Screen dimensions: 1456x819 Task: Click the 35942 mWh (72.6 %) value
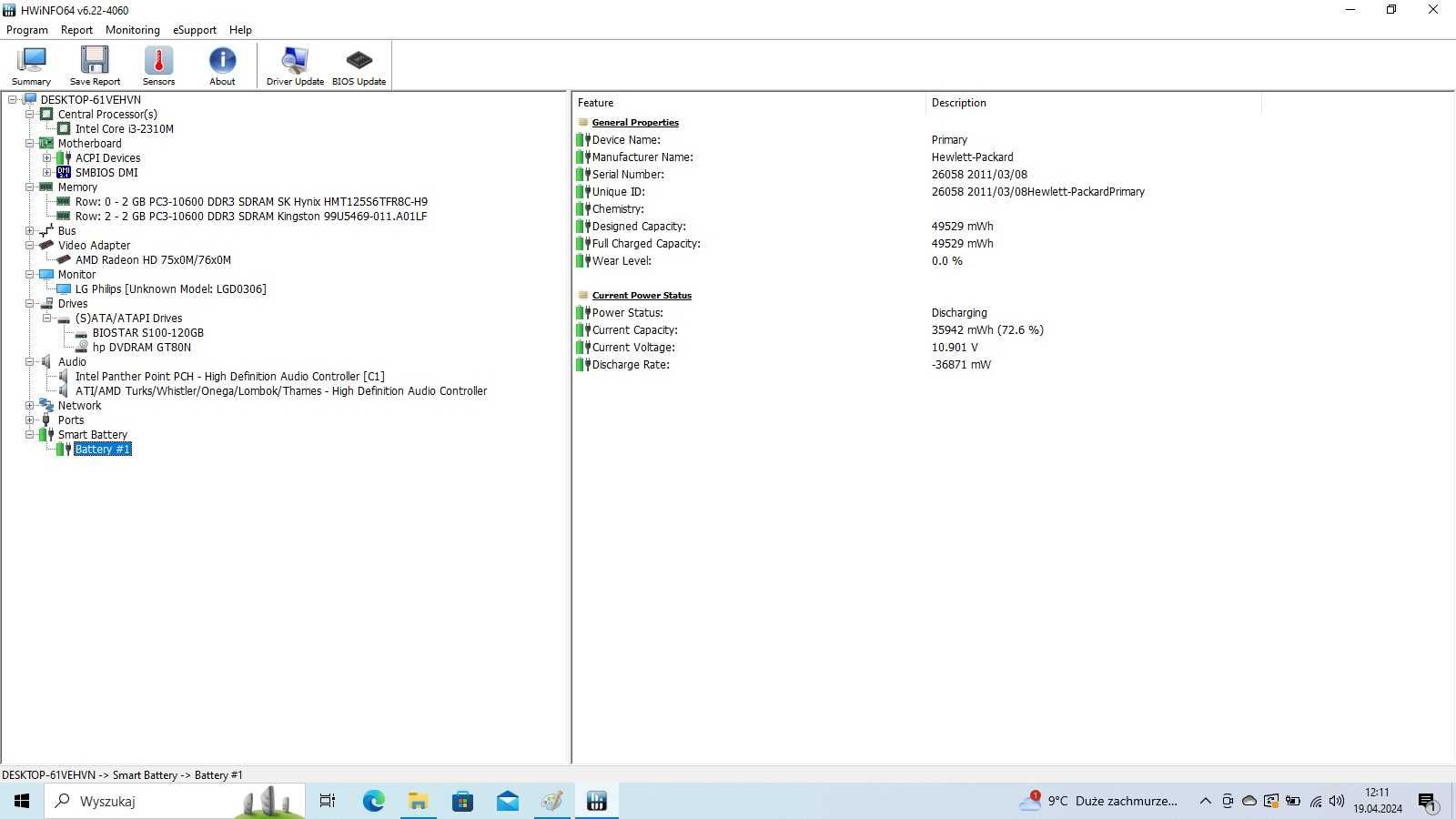click(987, 330)
